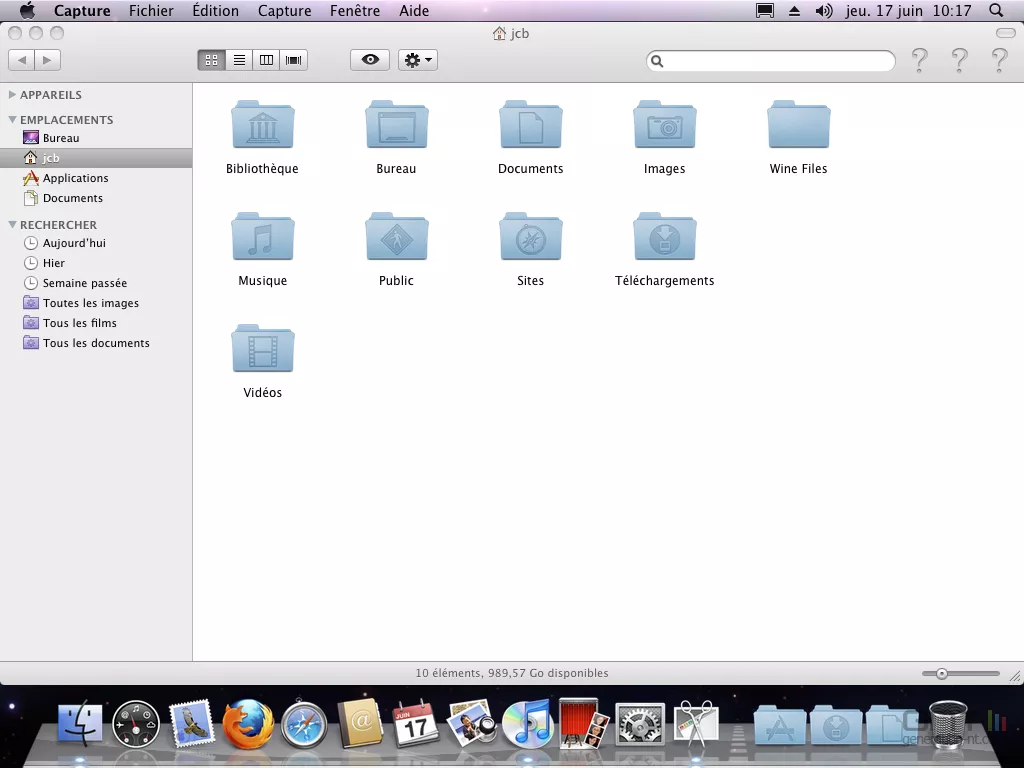1024x768 pixels.
Task: Switch to list view mode
Action: (x=239, y=60)
